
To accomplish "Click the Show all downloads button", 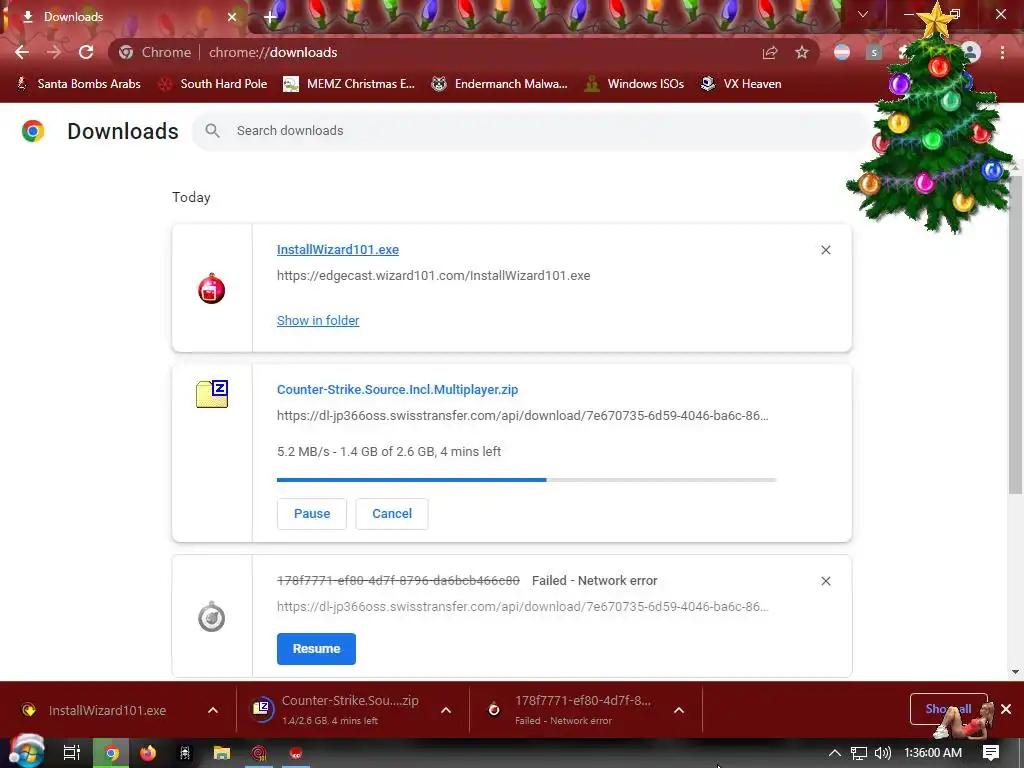I will (948, 709).
